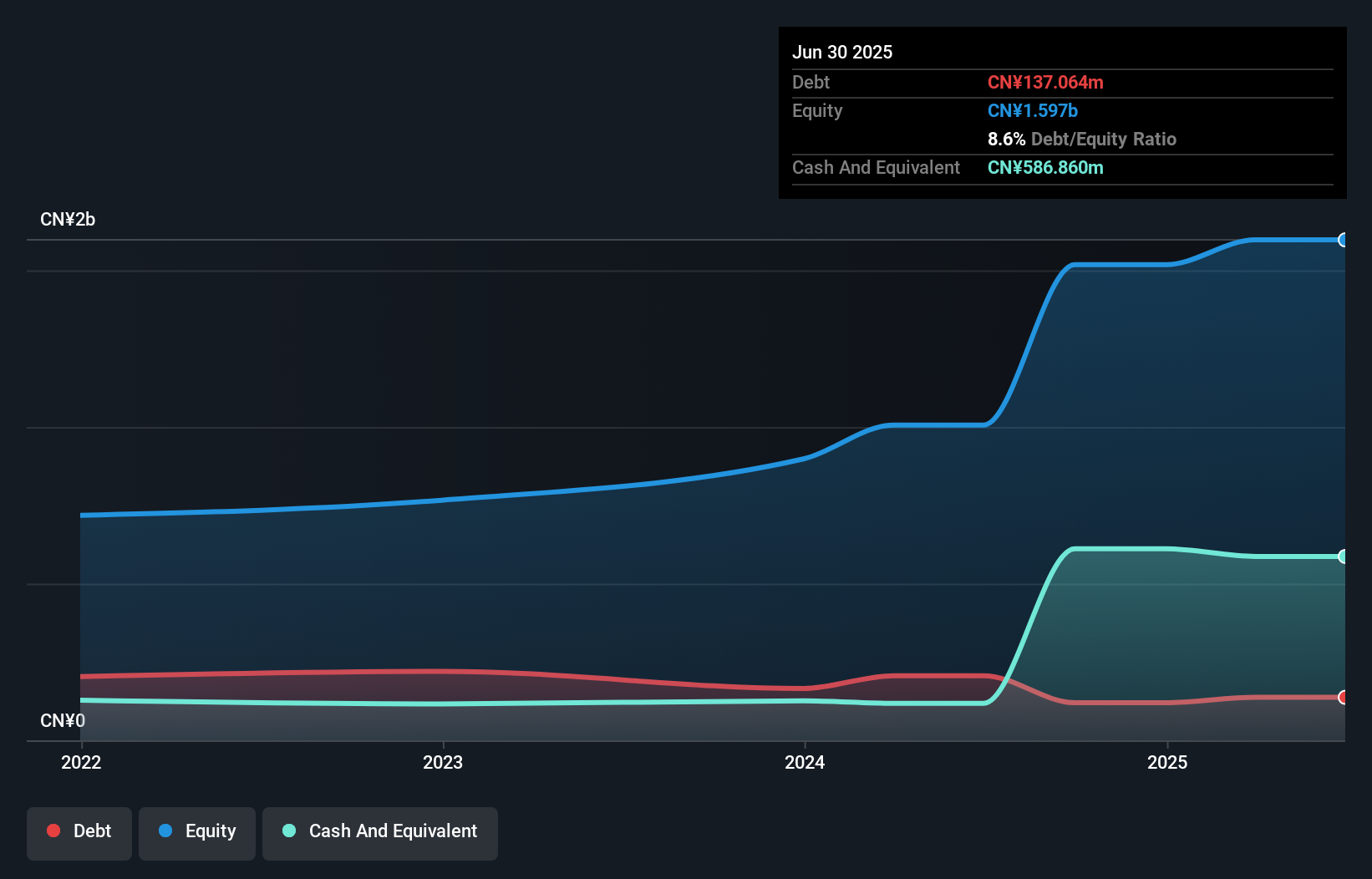Click the CN¥137.064m Debt value in tooltip
The width and height of the screenshot is (1372, 879).
point(1045,82)
